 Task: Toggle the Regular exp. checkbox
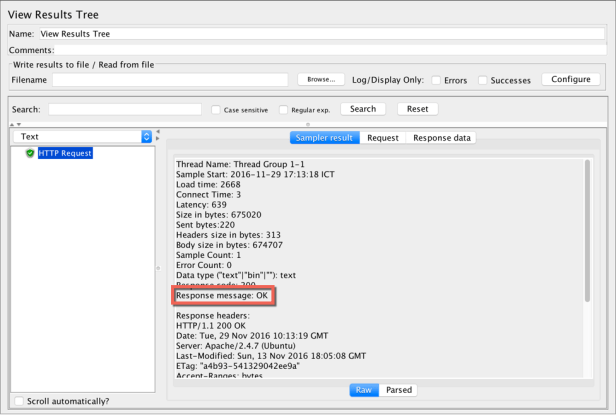click(283, 109)
